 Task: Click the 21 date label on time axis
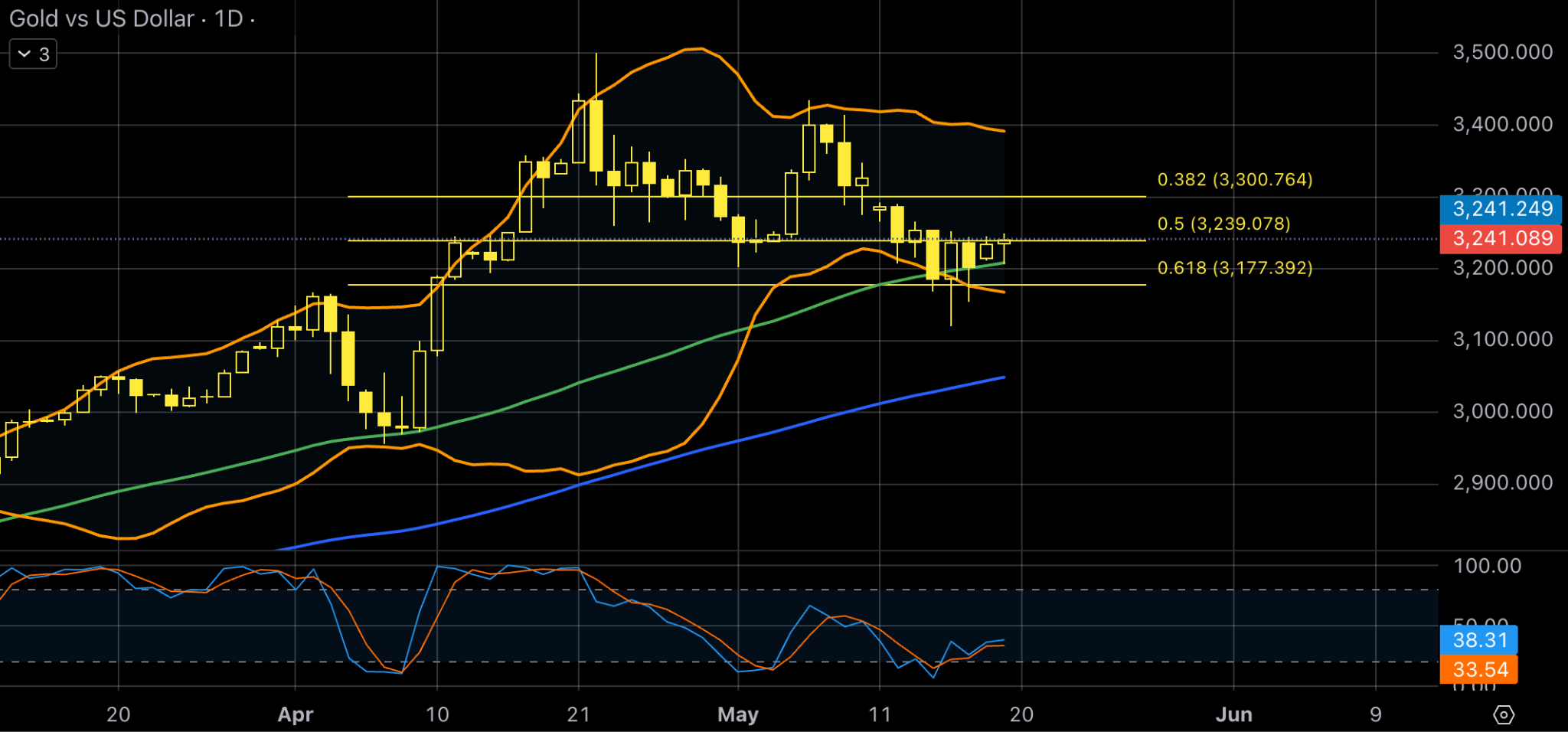579,715
